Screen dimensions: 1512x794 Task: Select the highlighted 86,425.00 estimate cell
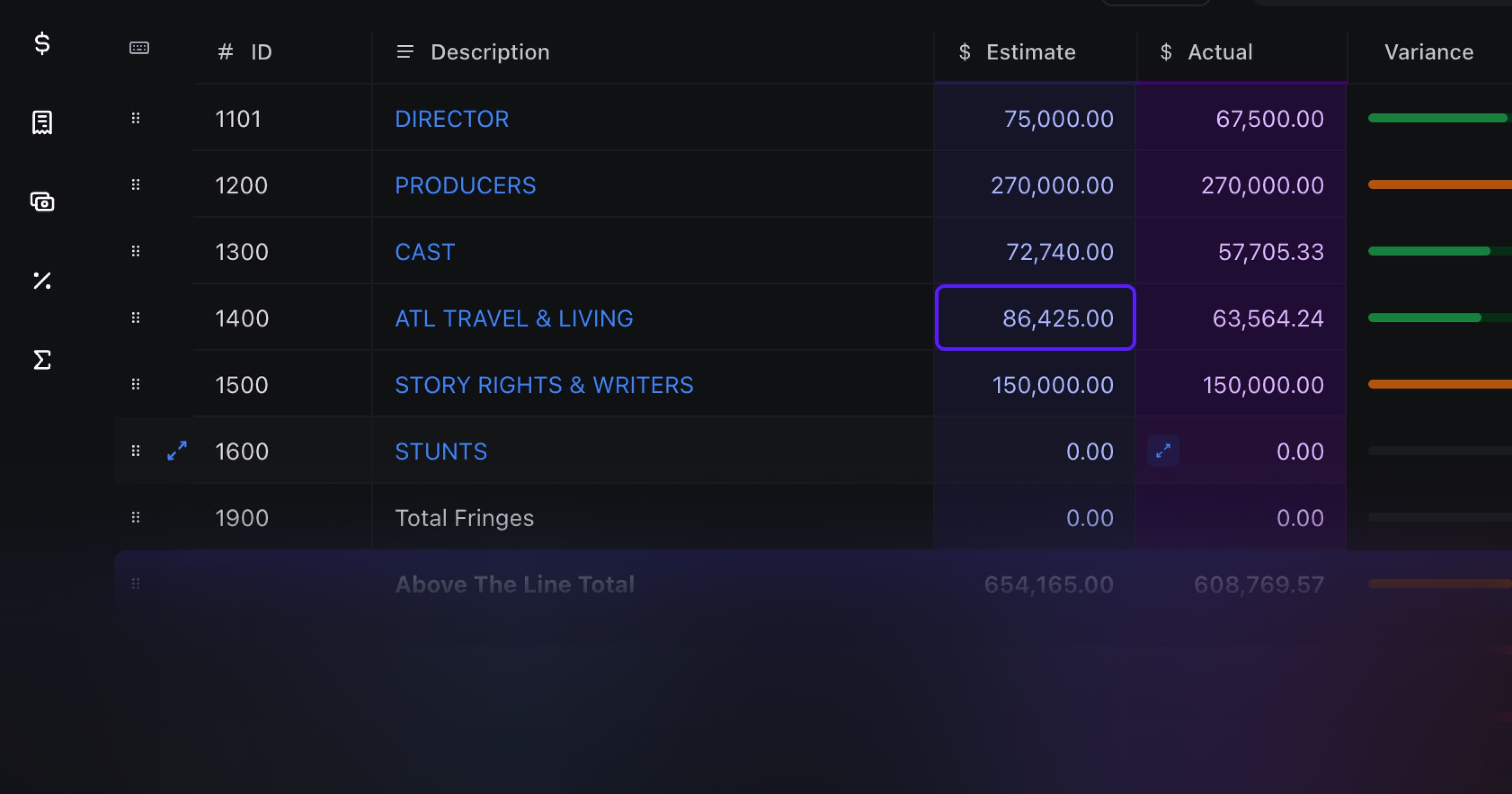coord(1035,318)
